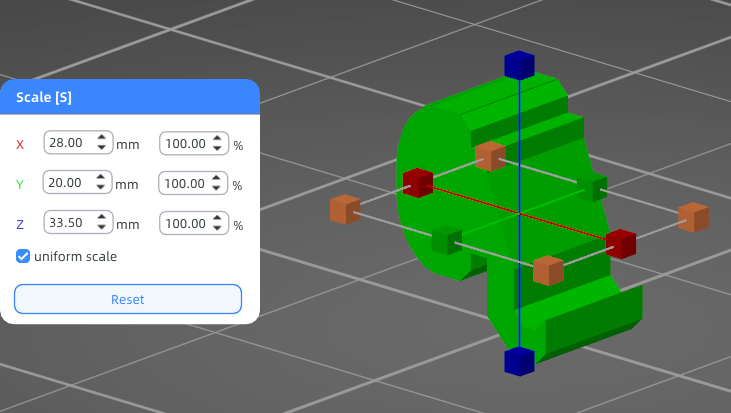Focus the Z size field showing 33.50
The width and height of the screenshot is (731, 413).
(x=78, y=222)
